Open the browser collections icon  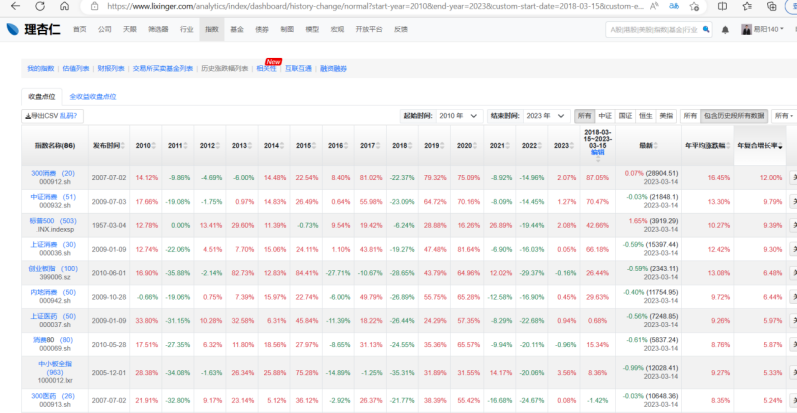(771, 6)
